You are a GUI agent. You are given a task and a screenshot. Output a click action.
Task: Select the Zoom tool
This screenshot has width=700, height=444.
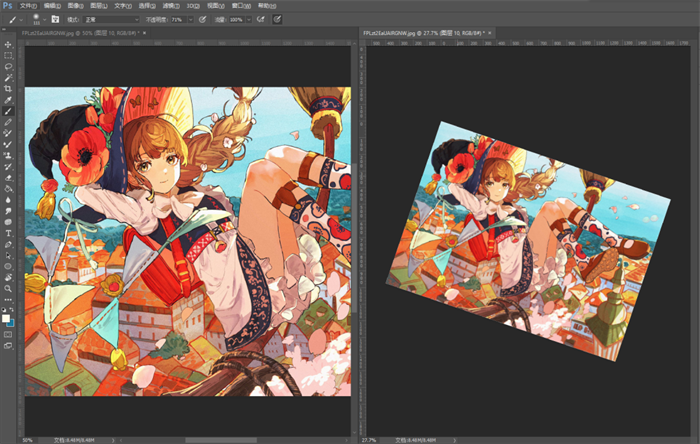tap(8, 288)
